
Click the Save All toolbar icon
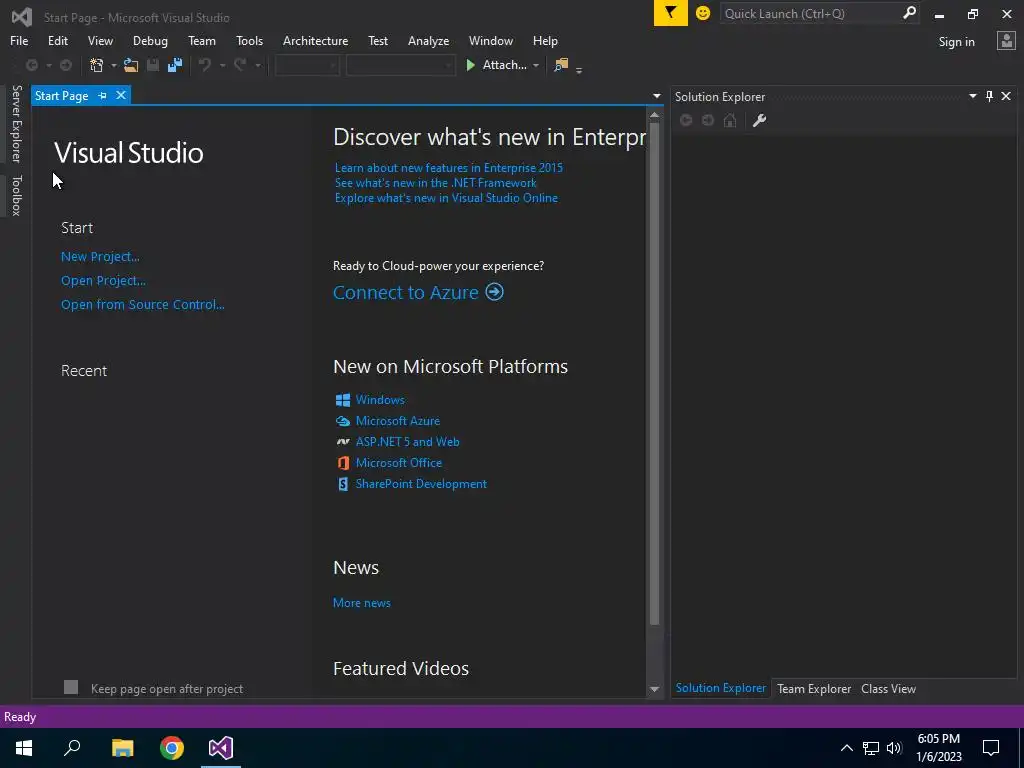pyautogui.click(x=175, y=65)
